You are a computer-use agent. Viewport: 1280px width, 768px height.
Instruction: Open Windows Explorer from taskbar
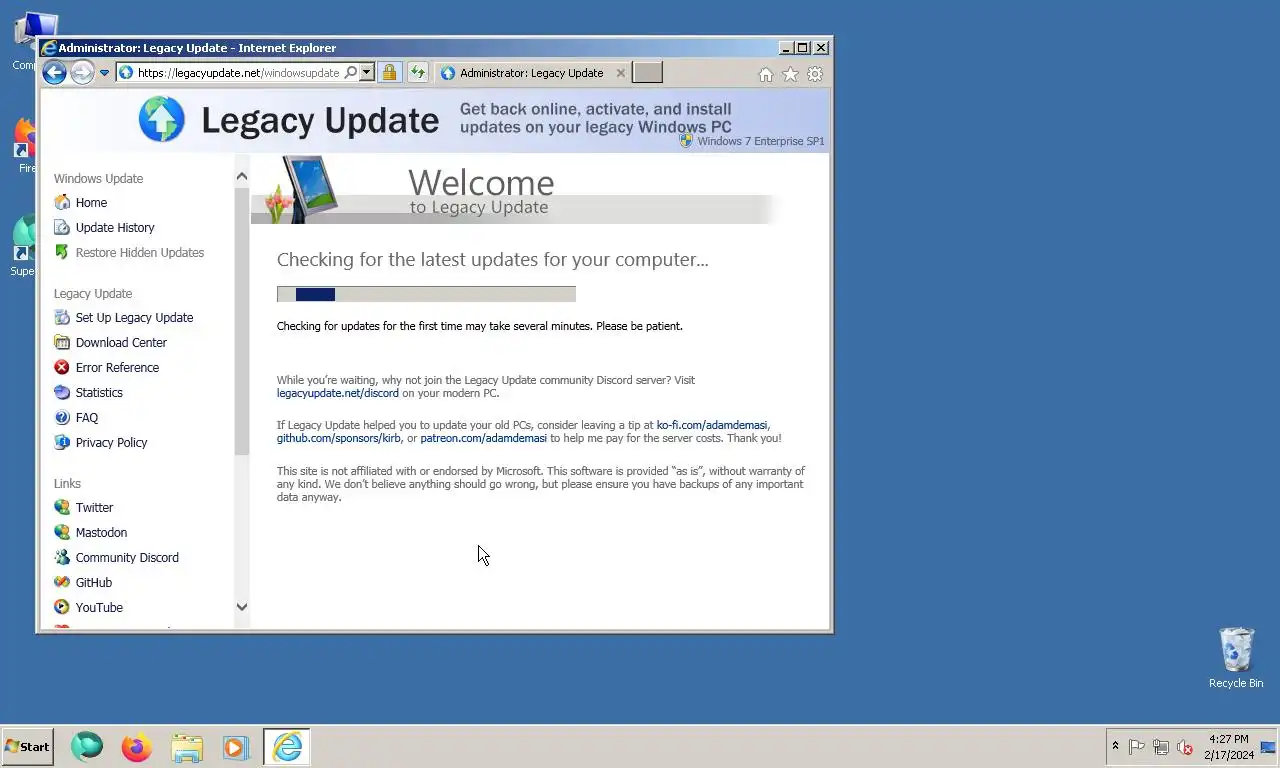[x=186, y=747]
